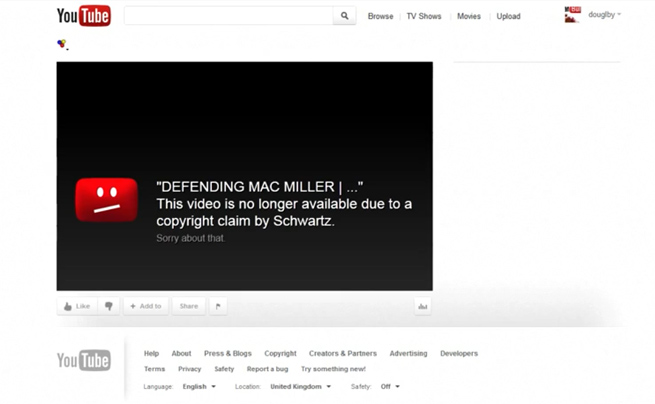This screenshot has width=655, height=404.
Task: Click Report a bug link
Action: [267, 369]
